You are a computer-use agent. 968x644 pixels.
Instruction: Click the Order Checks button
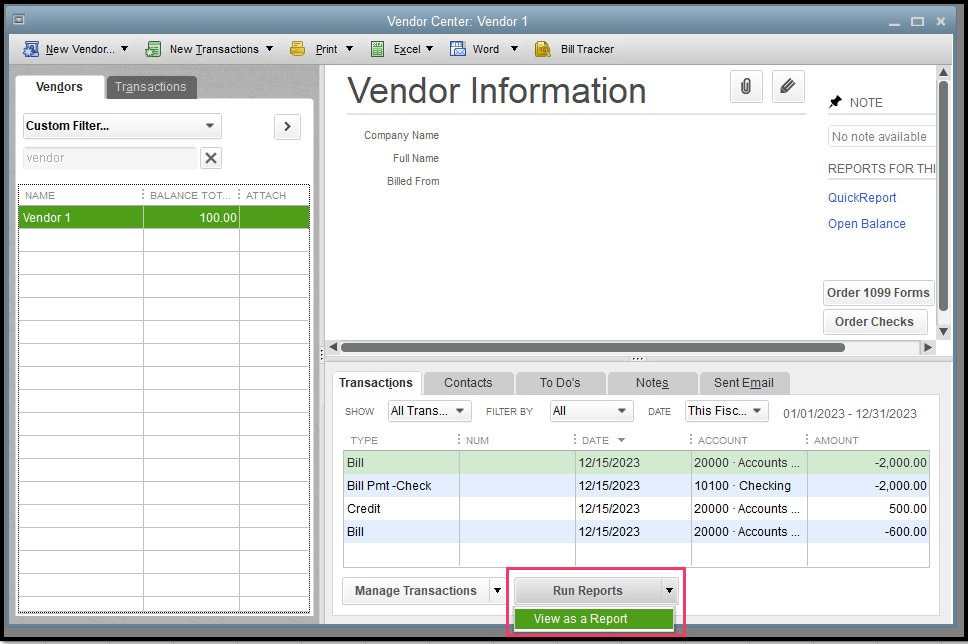click(874, 322)
